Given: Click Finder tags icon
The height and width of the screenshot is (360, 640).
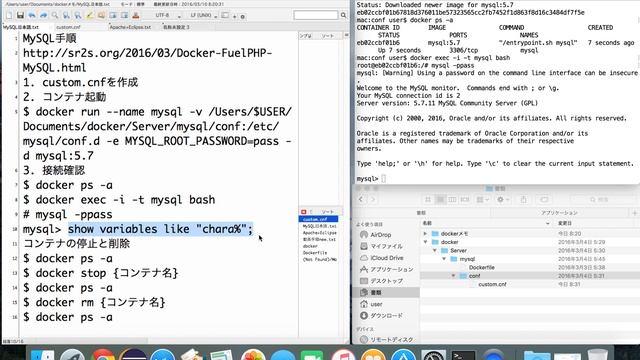Looking at the screenshot, I should coord(544,200).
